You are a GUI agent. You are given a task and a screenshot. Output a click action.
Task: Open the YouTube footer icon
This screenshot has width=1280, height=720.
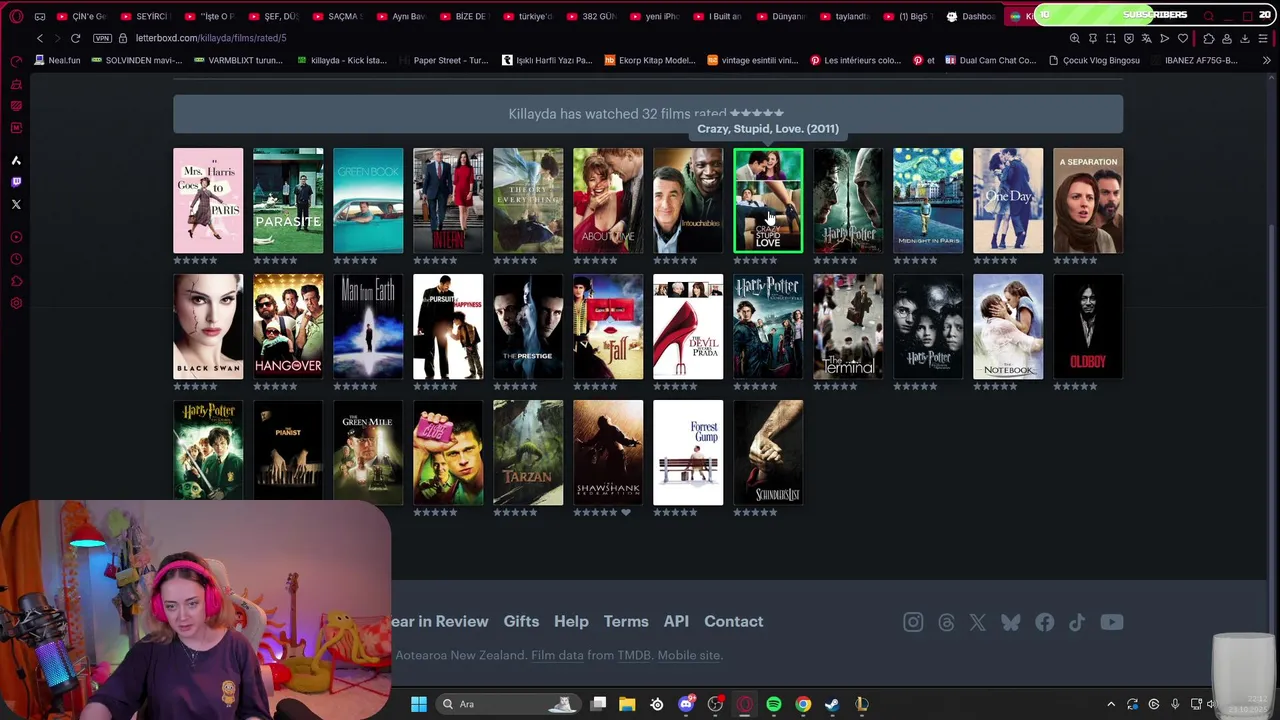[1111, 622]
